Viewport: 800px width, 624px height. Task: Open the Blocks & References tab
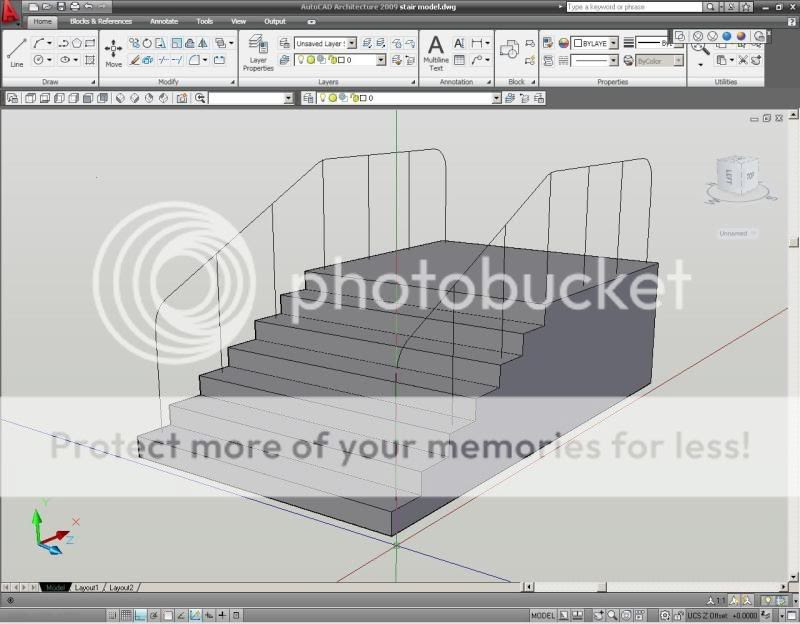(101, 21)
